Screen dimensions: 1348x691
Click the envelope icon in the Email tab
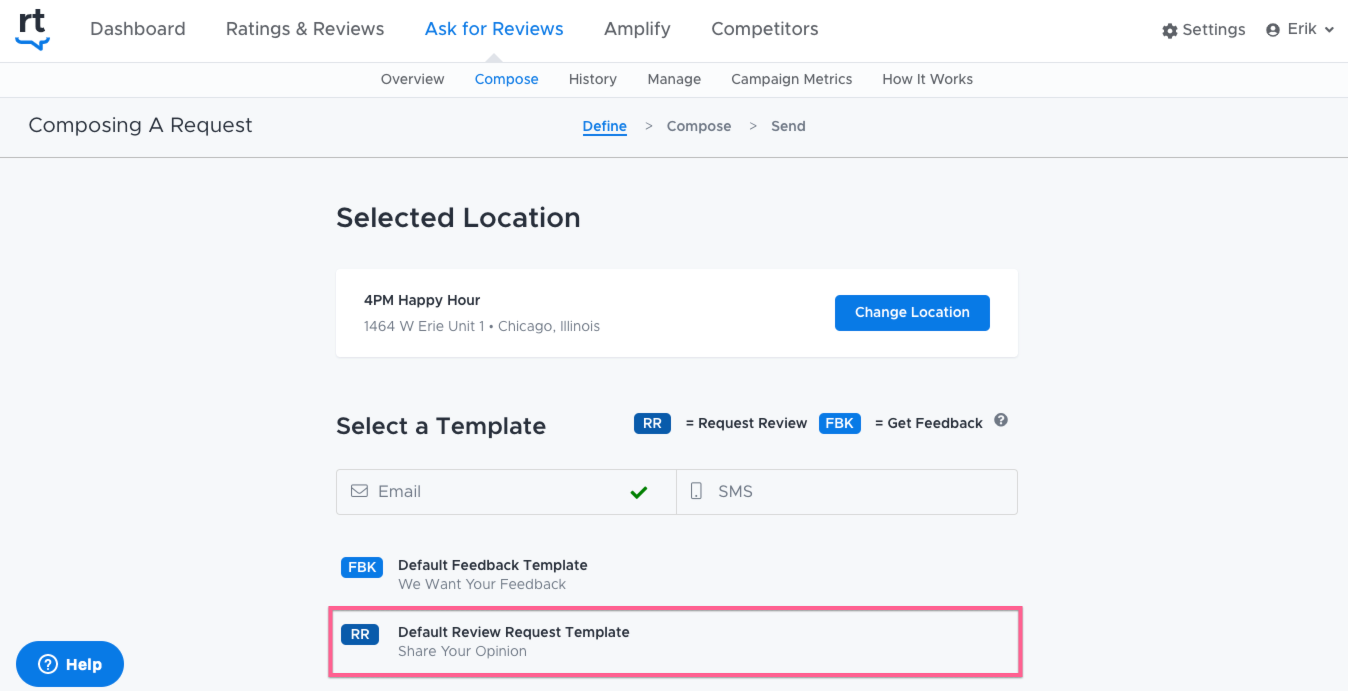tap(359, 491)
